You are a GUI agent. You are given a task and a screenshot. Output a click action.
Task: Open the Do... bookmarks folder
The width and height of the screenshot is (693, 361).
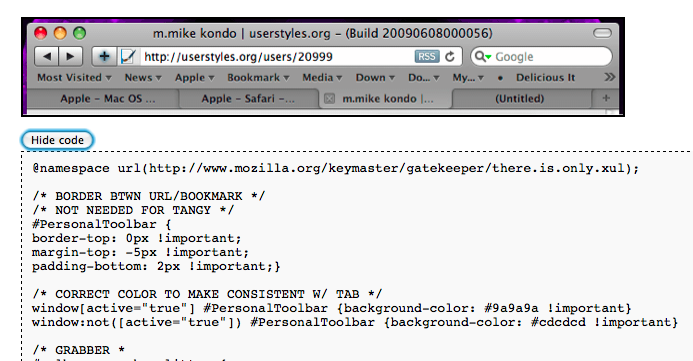coord(423,78)
